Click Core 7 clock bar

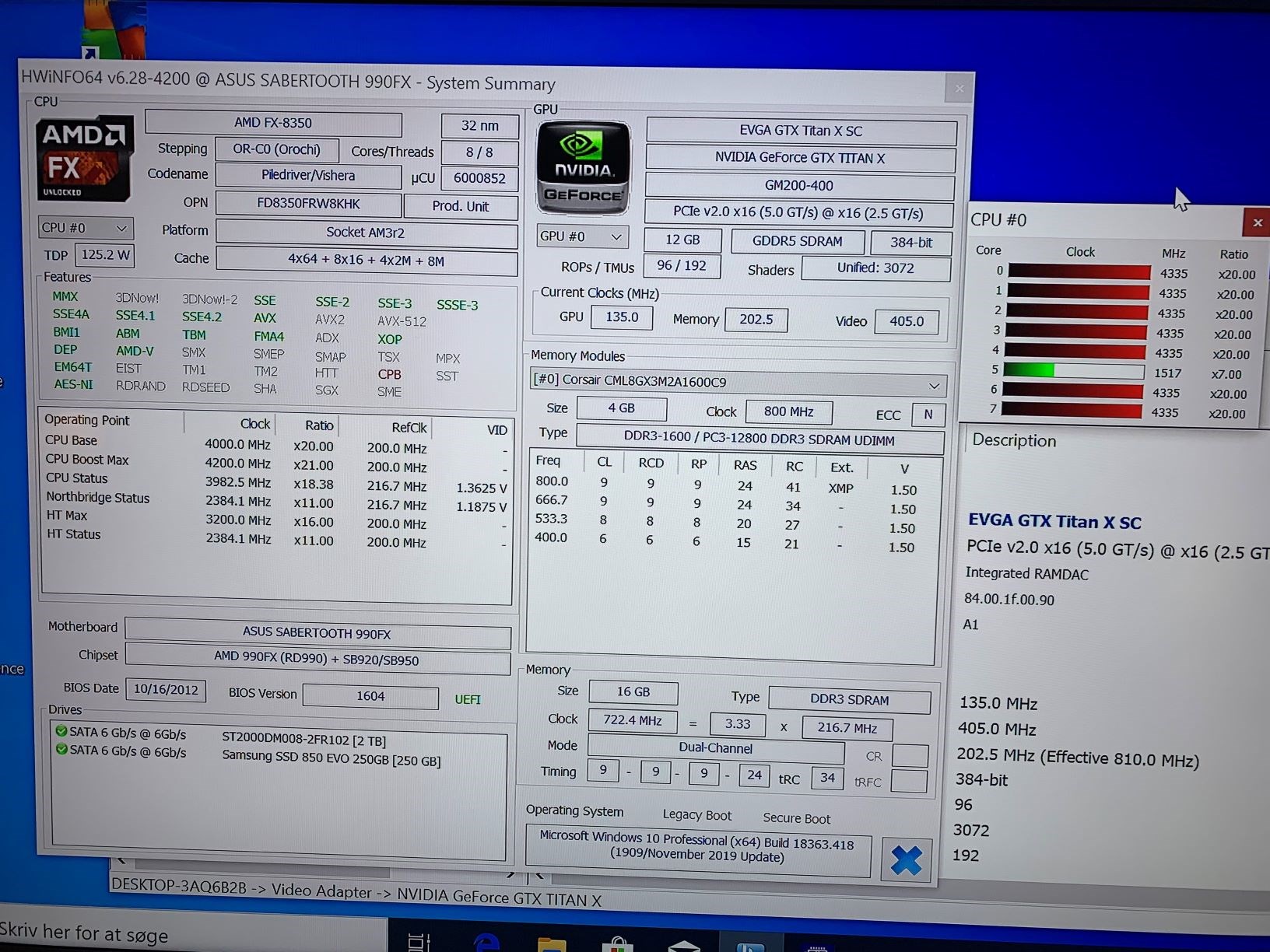point(1072,411)
